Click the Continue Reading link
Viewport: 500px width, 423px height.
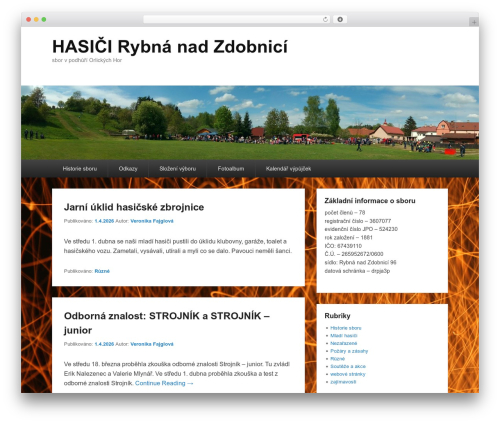click(x=164, y=383)
